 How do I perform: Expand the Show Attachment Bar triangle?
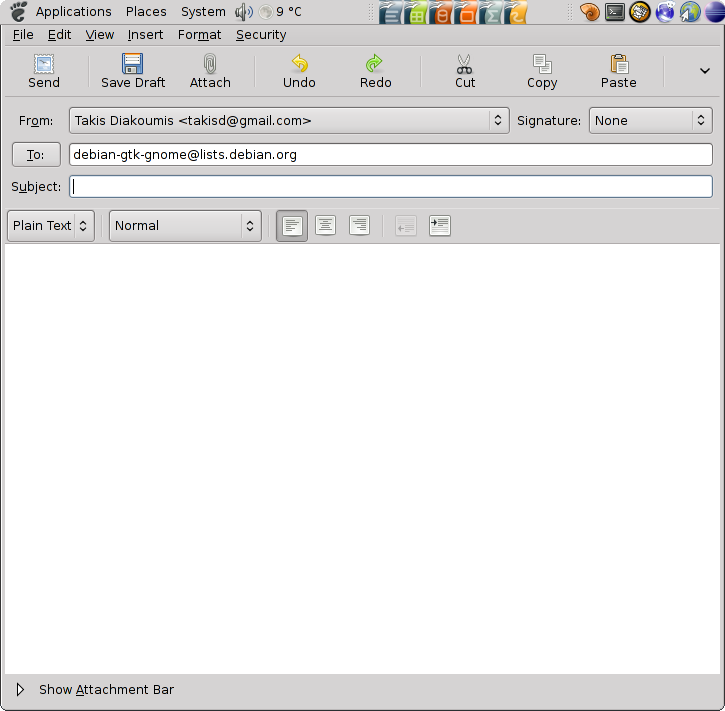pyautogui.click(x=20, y=690)
